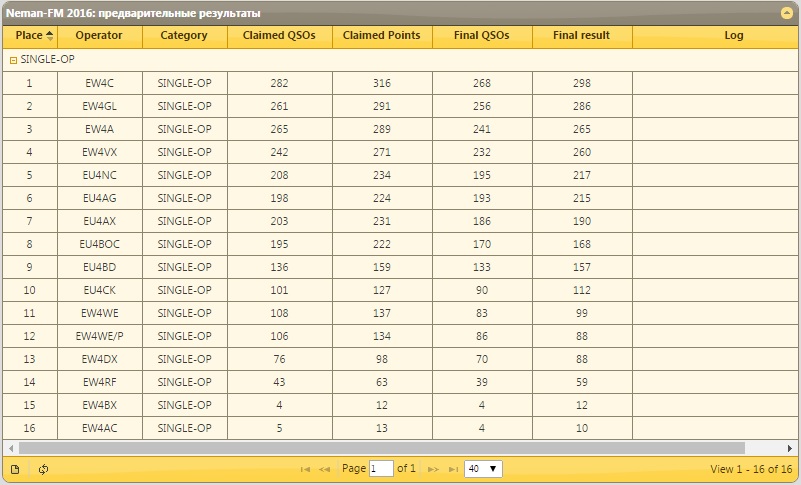801x485 pixels.
Task: Open the rows-per-page dropdown showing 40
Action: (483, 469)
